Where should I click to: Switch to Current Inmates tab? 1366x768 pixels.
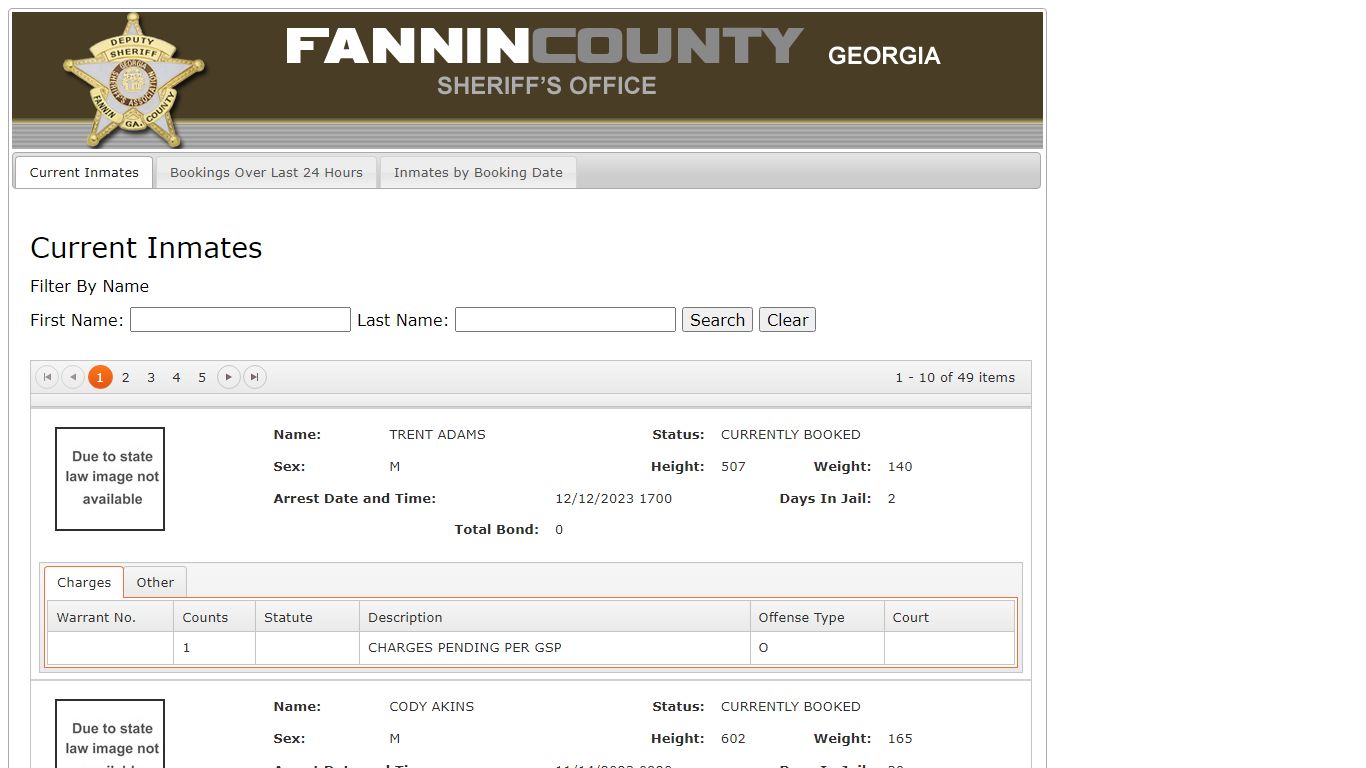tap(84, 172)
